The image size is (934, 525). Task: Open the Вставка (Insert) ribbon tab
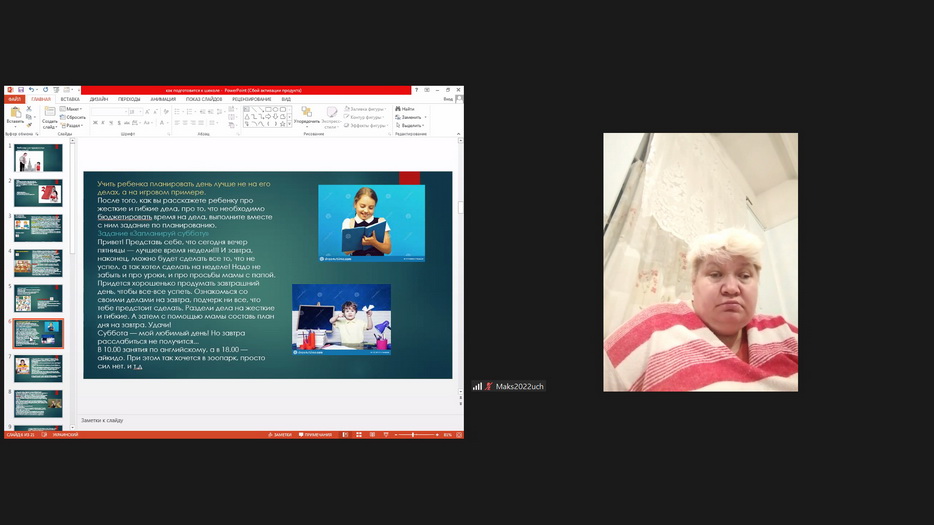coord(70,99)
